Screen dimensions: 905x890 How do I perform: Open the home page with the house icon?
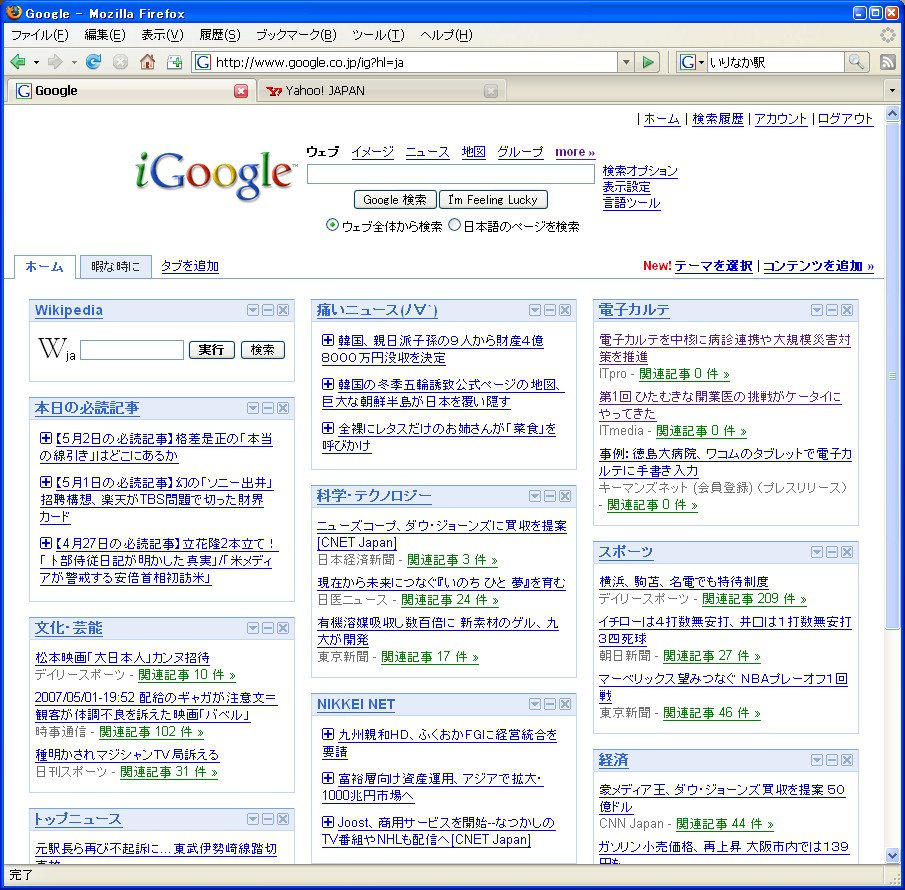pyautogui.click(x=147, y=62)
